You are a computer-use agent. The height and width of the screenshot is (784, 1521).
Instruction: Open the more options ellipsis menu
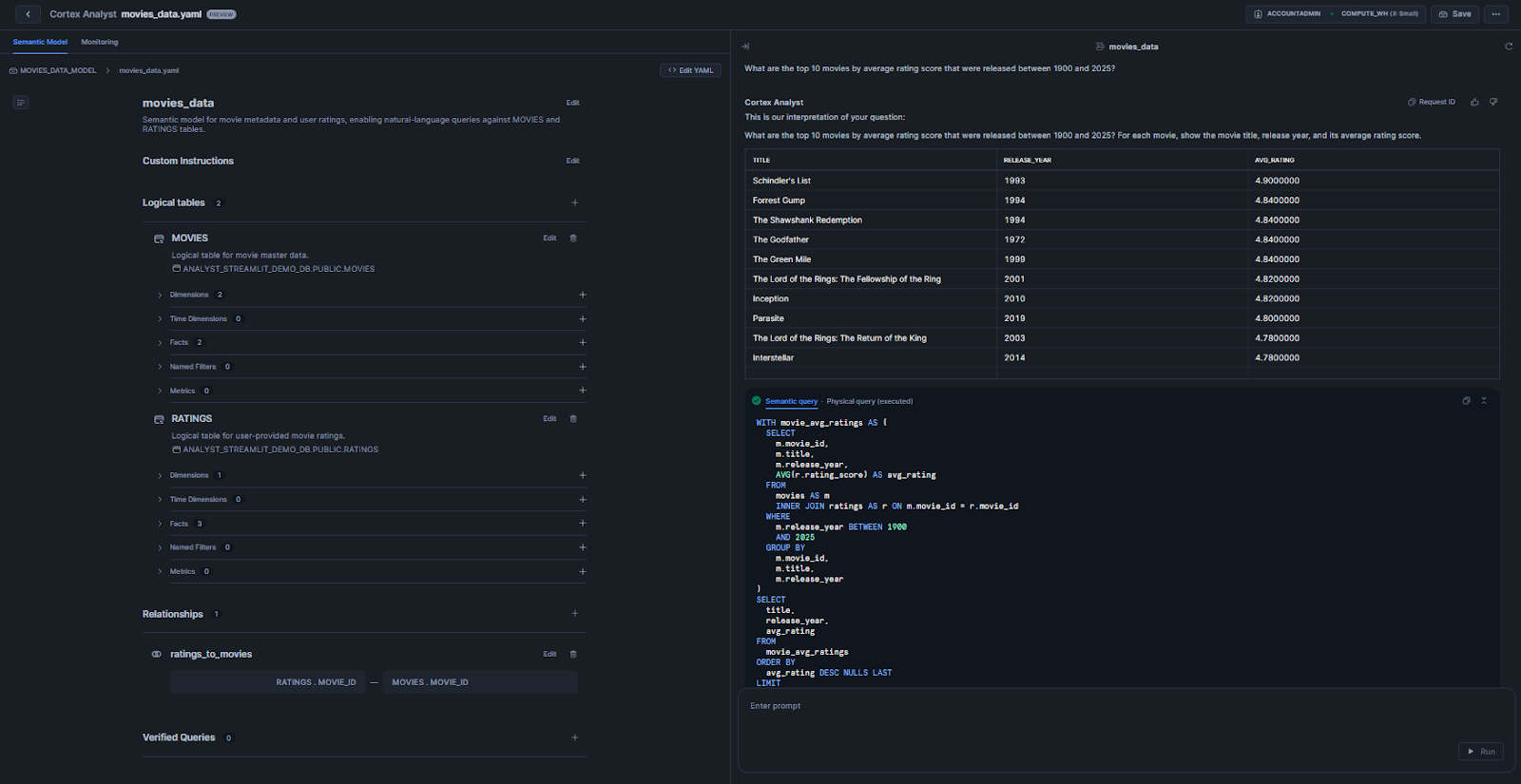[x=1496, y=14]
